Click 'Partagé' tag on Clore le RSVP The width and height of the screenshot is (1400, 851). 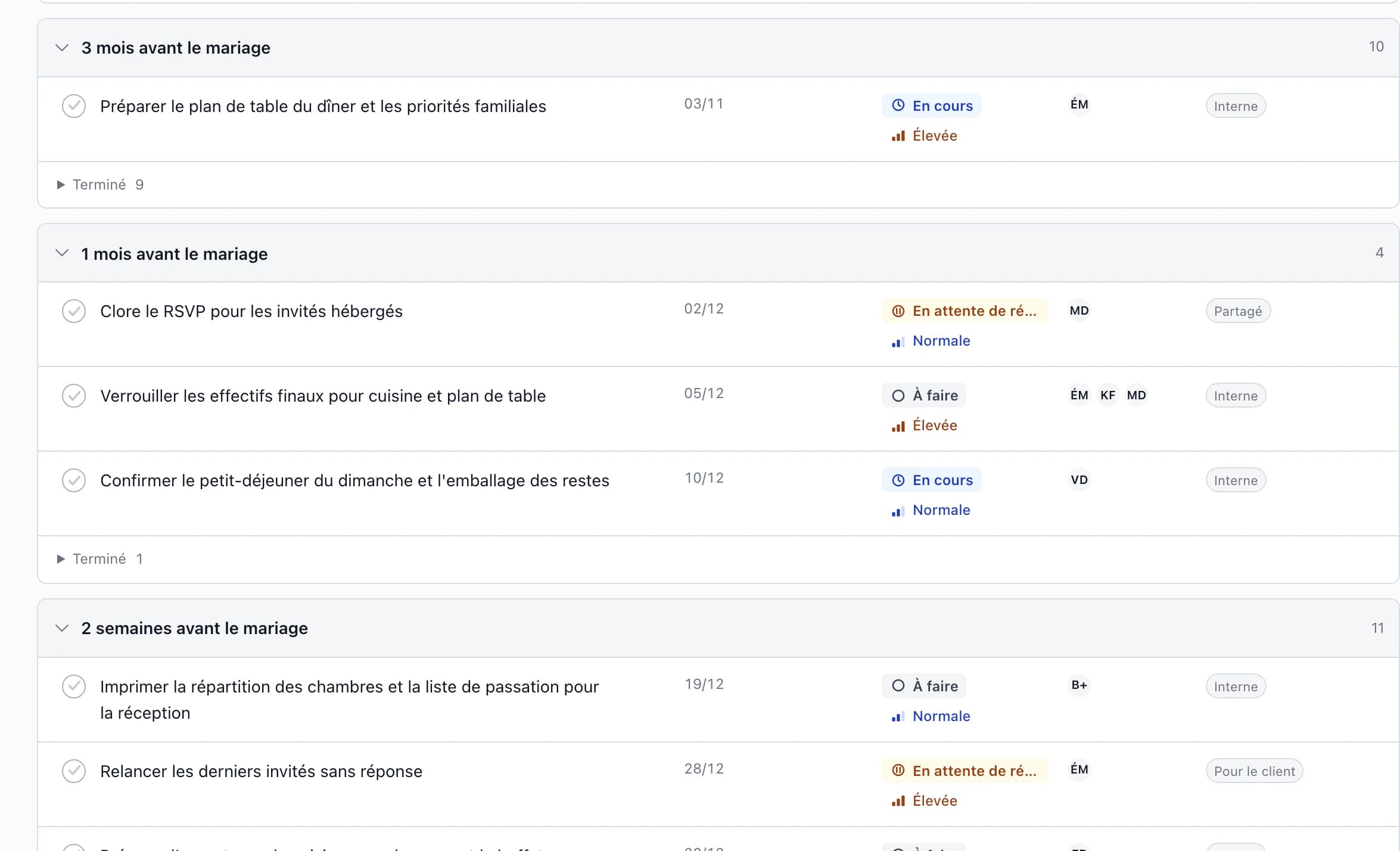(1238, 311)
